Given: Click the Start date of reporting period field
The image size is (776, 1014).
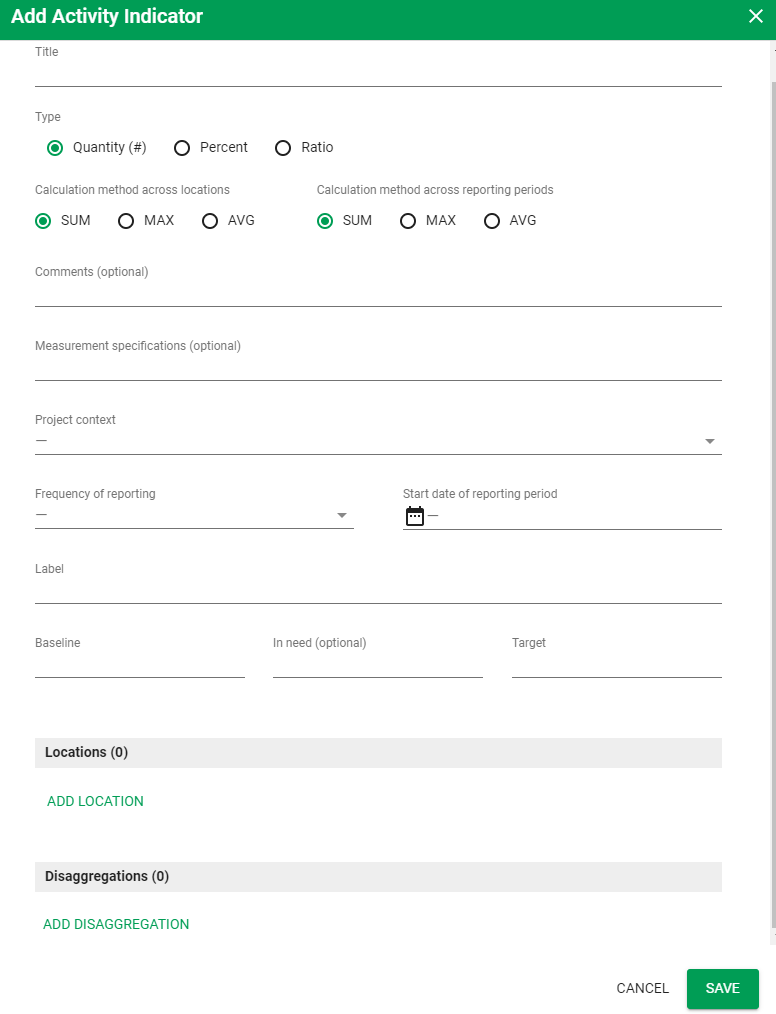Looking at the screenshot, I should click(x=562, y=515).
